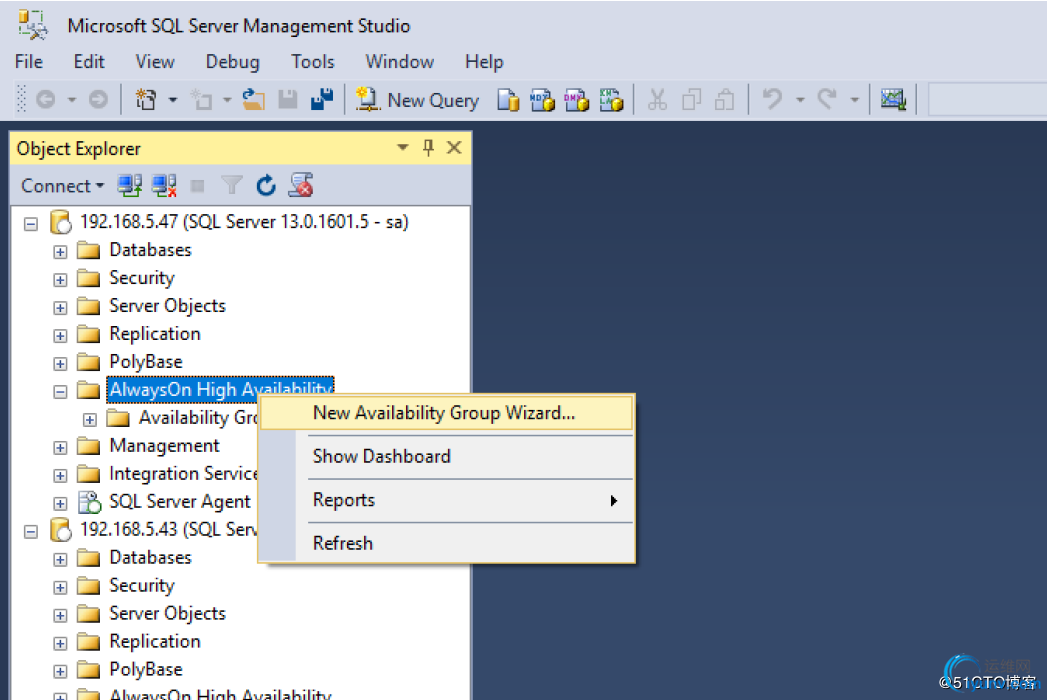The width and height of the screenshot is (1047, 700).
Task: Expand the Management folder node
Action: tap(60, 448)
